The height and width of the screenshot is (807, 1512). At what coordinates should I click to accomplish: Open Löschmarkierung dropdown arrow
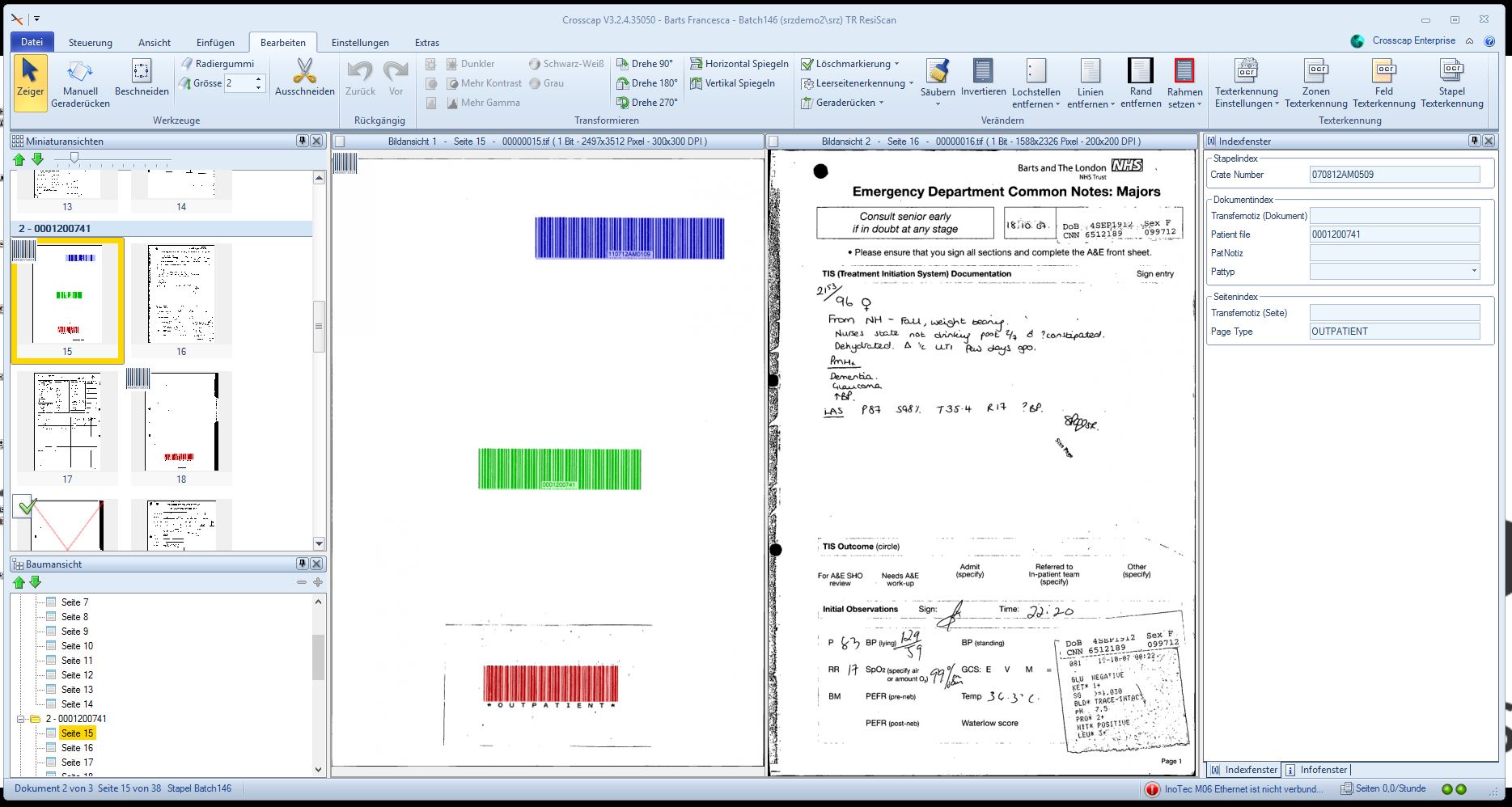[x=896, y=63]
